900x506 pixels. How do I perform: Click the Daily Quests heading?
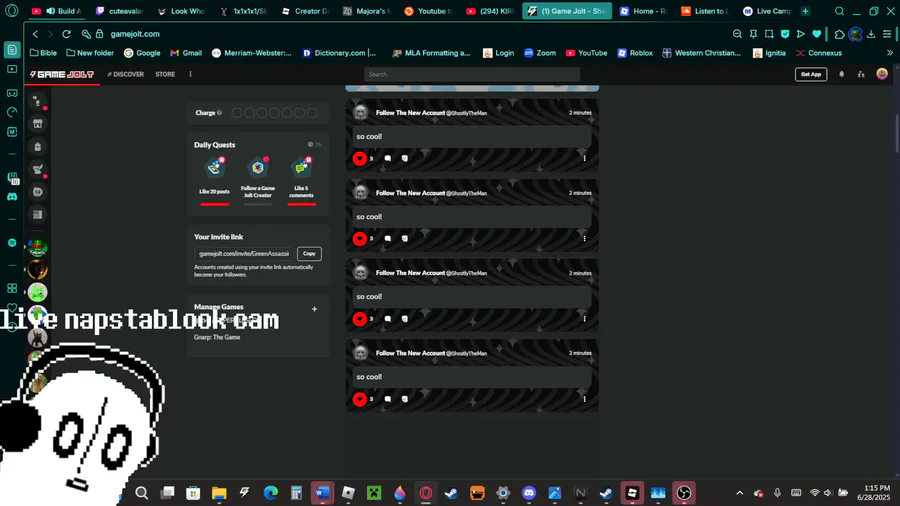[x=214, y=145]
